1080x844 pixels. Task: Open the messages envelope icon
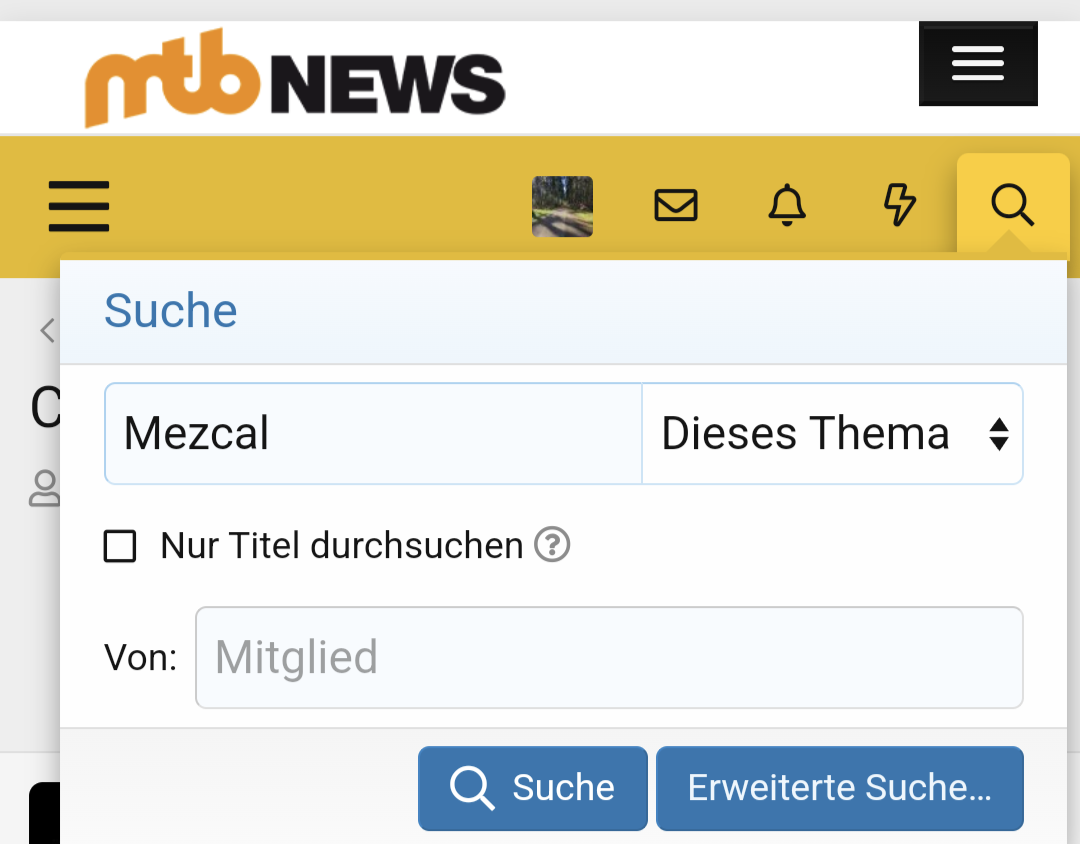(675, 206)
